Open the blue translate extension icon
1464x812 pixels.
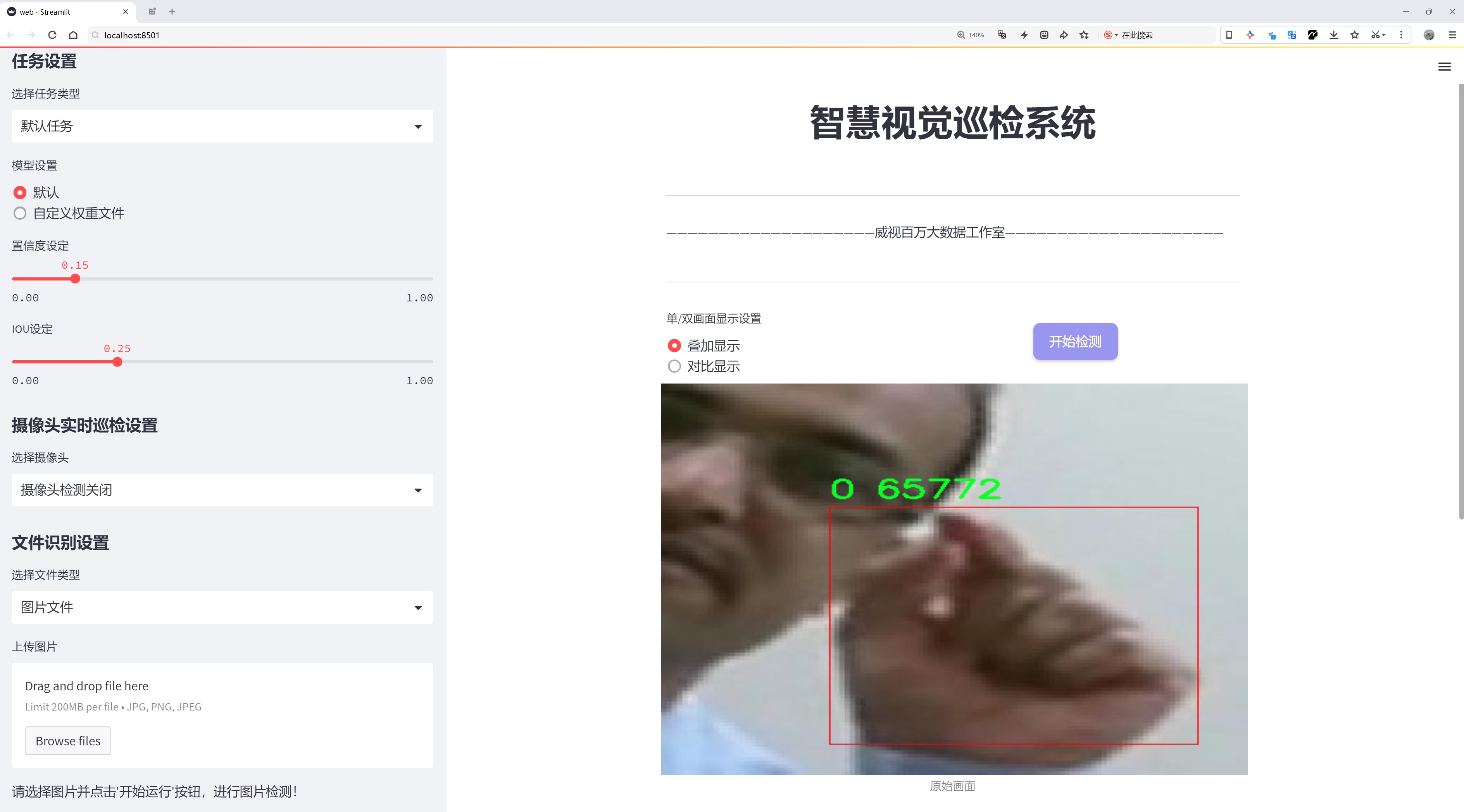tap(1292, 35)
